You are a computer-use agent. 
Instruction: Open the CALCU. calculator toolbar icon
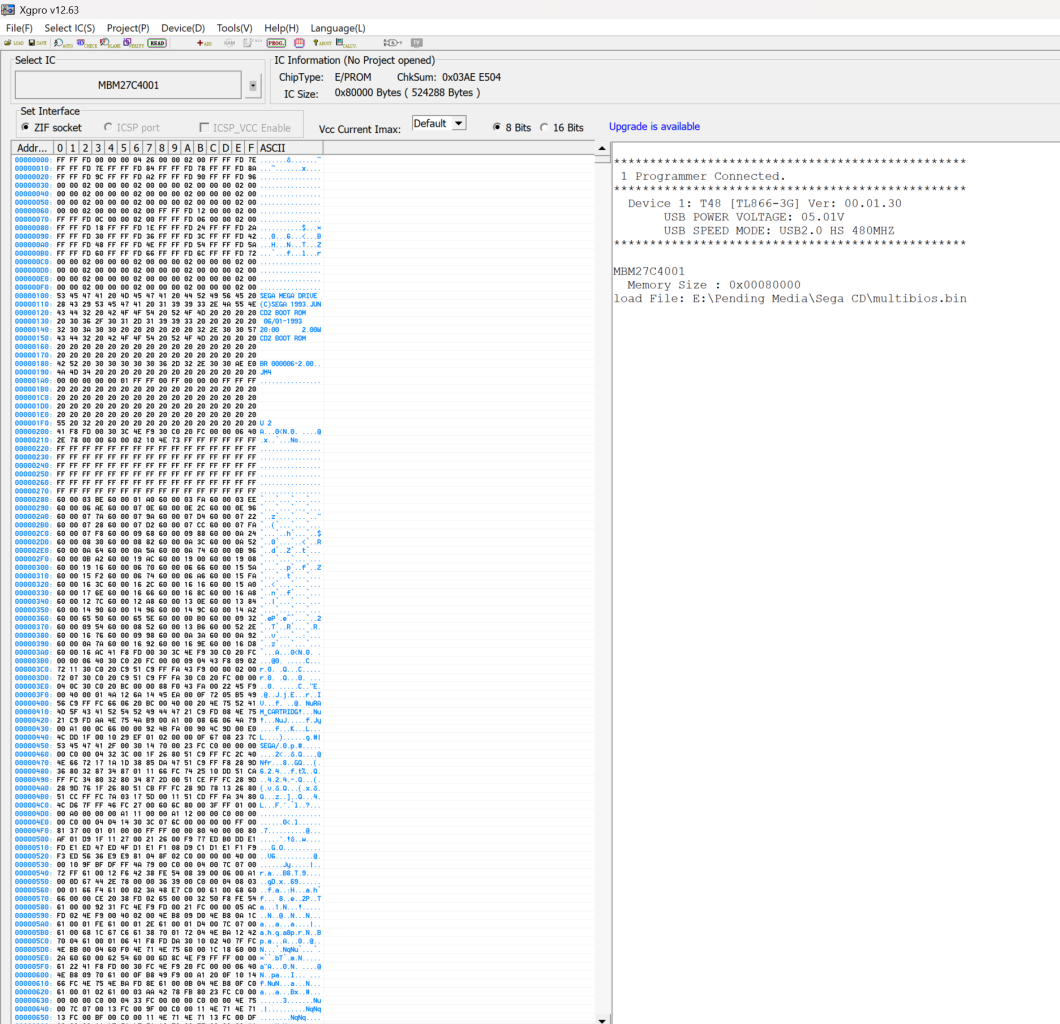(x=346, y=43)
